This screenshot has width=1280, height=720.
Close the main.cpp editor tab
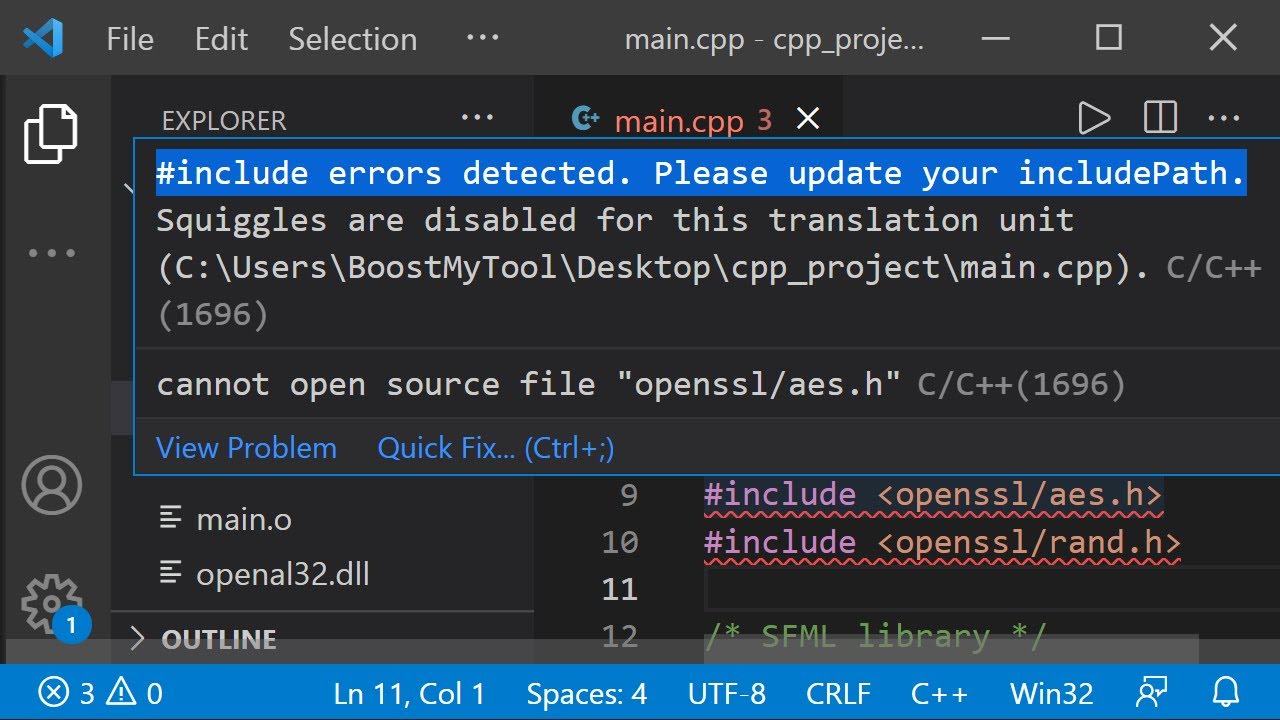pyautogui.click(x=808, y=120)
